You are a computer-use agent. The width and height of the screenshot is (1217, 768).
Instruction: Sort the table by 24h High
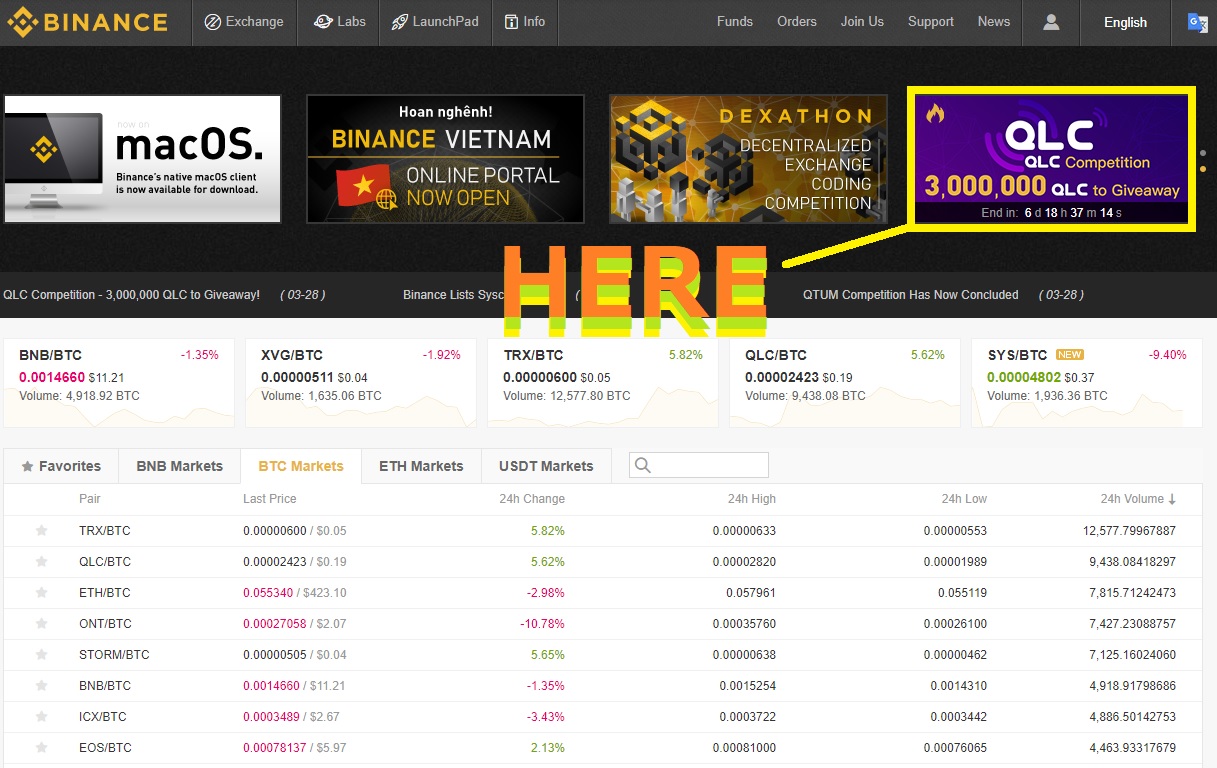coord(752,499)
